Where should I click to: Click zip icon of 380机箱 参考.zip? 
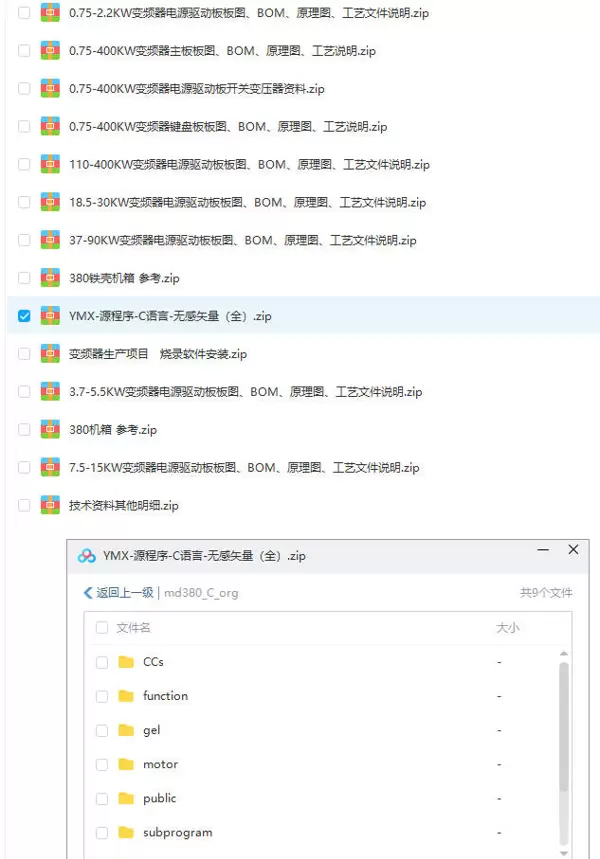50,429
